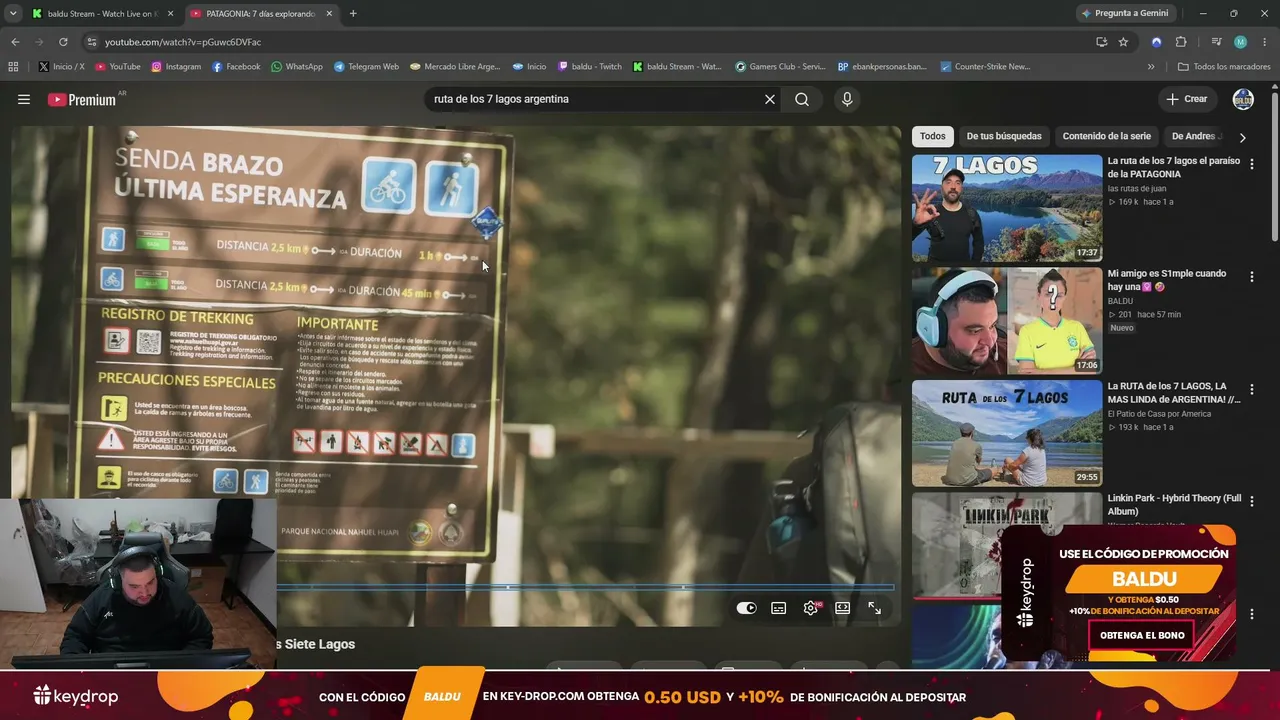Open the apps grid in bookmarks bar

(x=13, y=67)
